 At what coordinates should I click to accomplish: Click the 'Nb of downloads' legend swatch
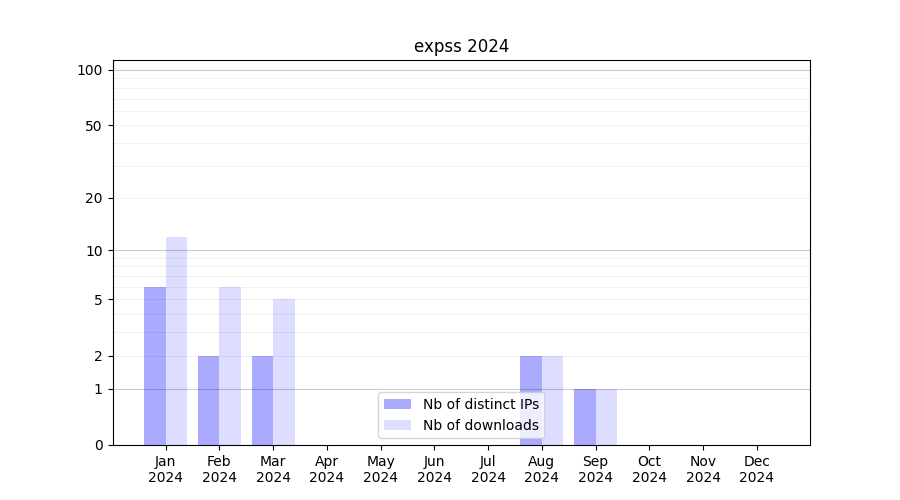tap(397, 425)
